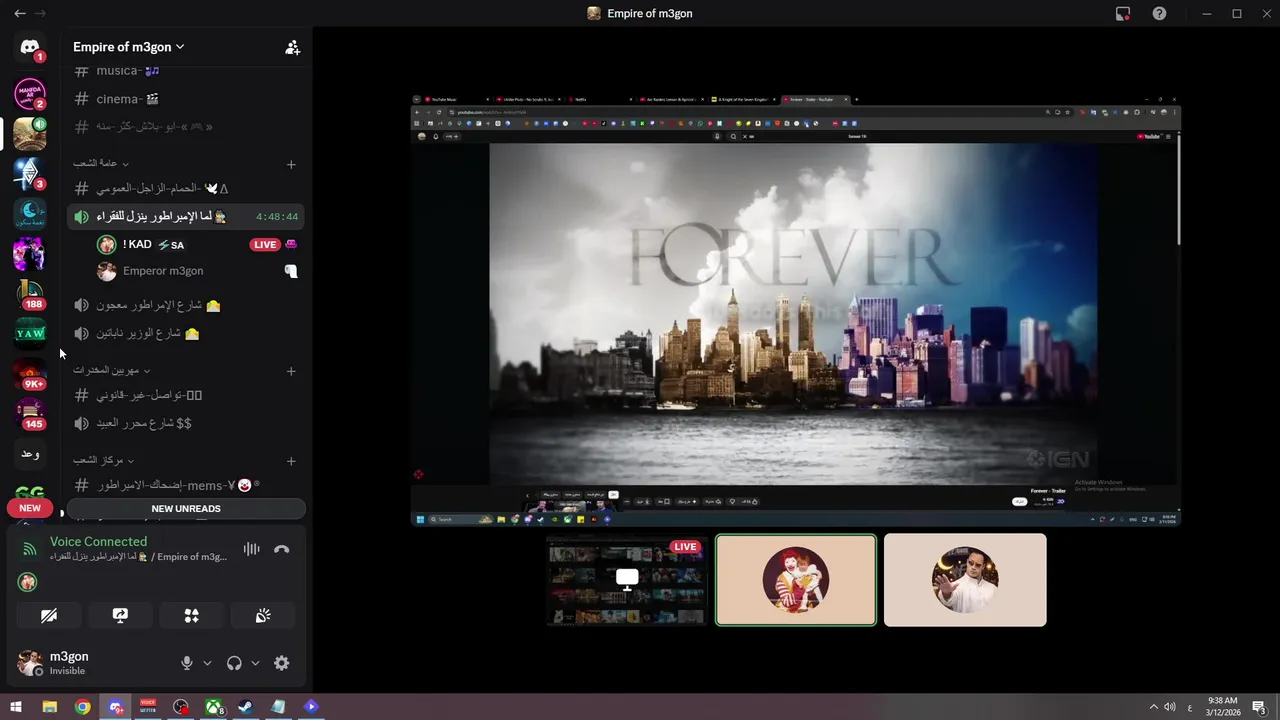
Task: Open output device options arrow
Action: (x=255, y=663)
